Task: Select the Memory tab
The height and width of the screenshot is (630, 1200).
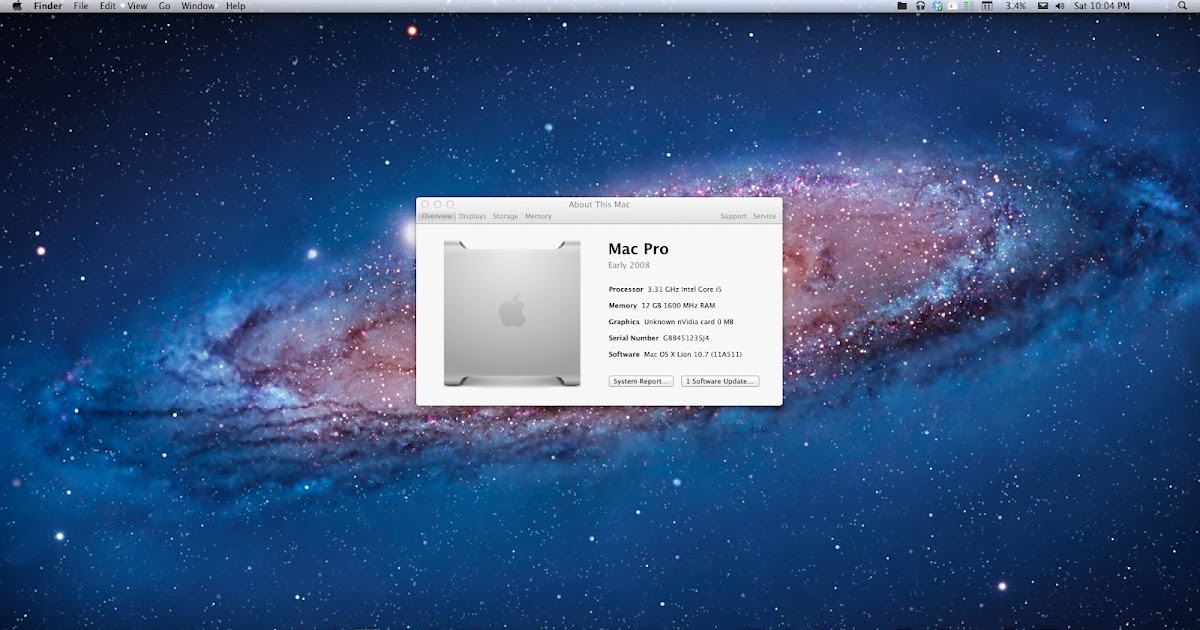Action: coord(537,215)
